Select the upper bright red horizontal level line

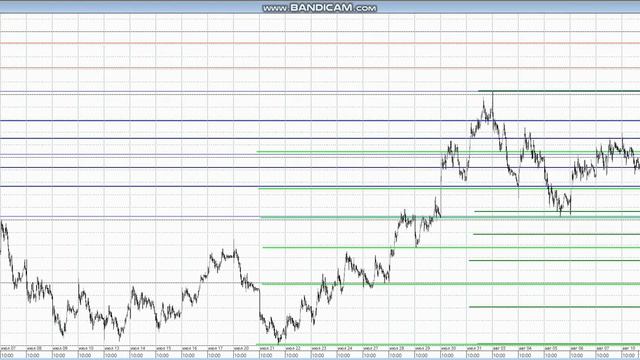[320, 43]
